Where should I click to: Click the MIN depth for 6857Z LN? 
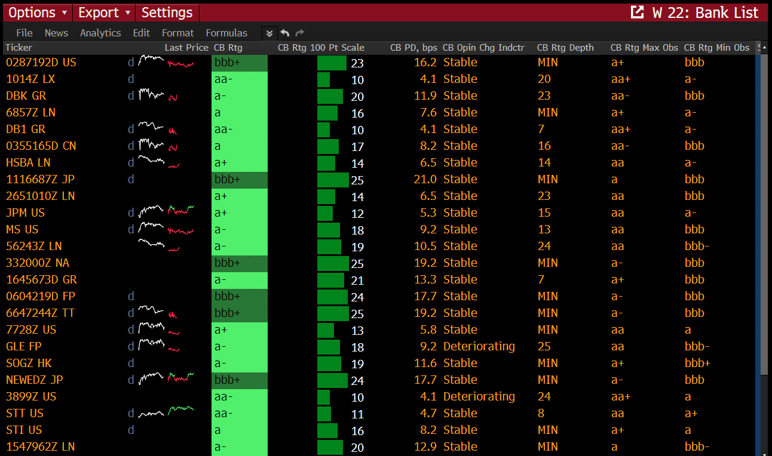pos(547,113)
